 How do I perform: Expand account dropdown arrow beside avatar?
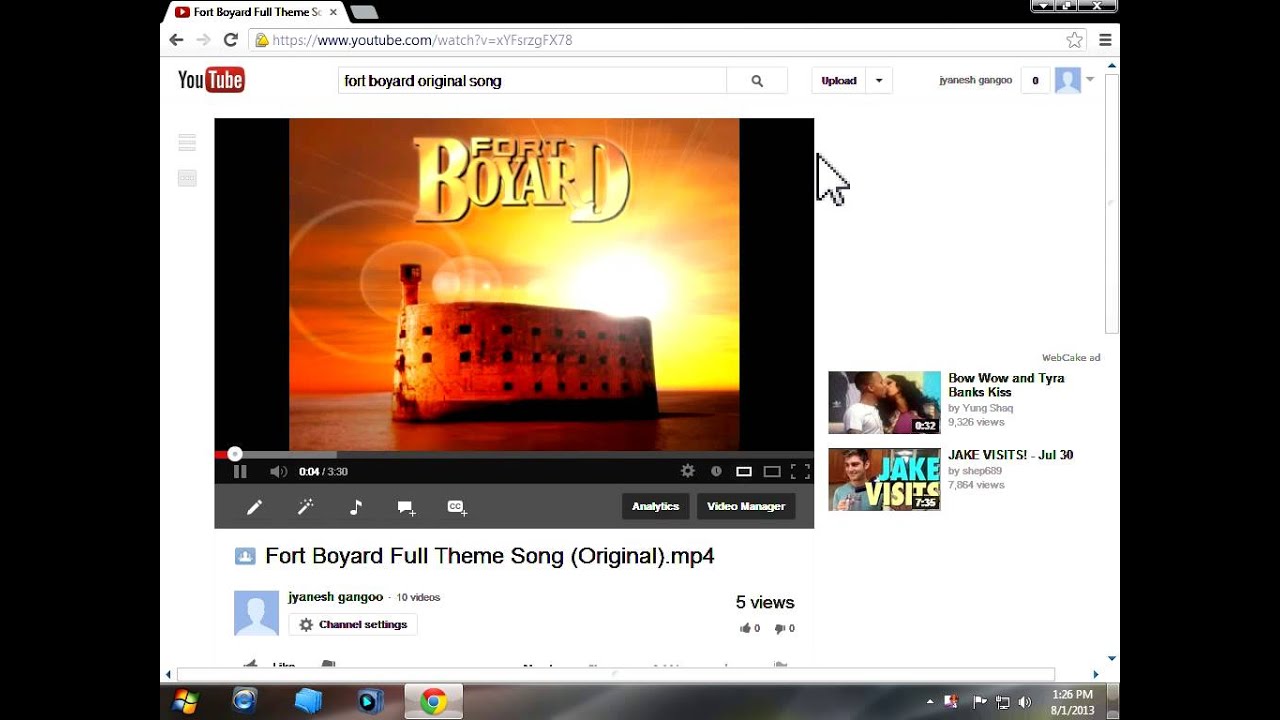pyautogui.click(x=1090, y=80)
